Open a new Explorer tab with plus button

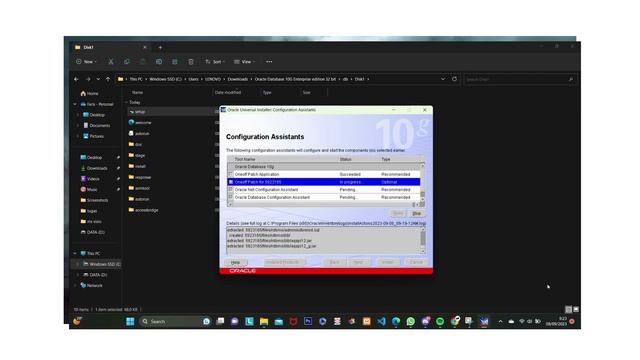160,47
